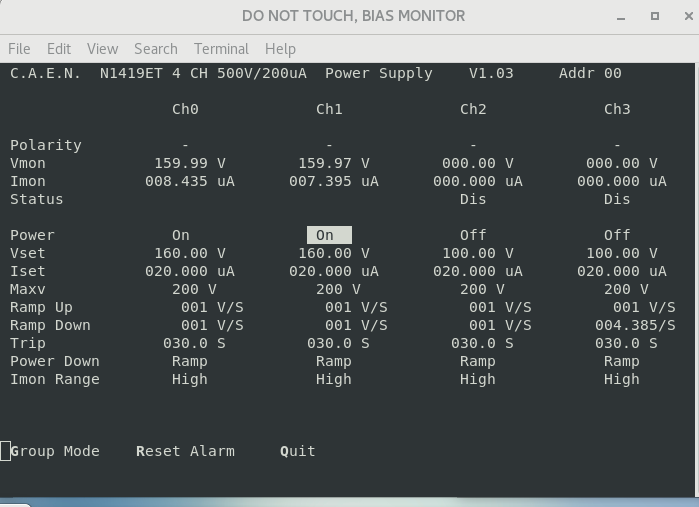Click Ch3 Vset value 100.00 V
699x507 pixels.
(622, 253)
